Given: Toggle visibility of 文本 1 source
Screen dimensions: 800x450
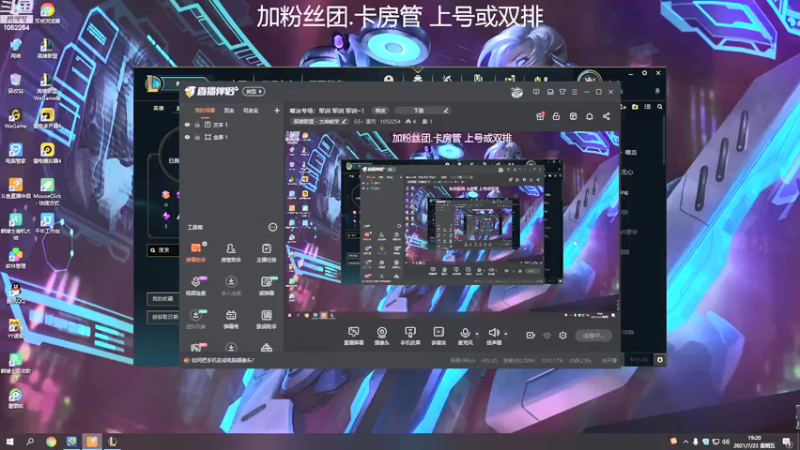Looking at the screenshot, I should (x=187, y=124).
